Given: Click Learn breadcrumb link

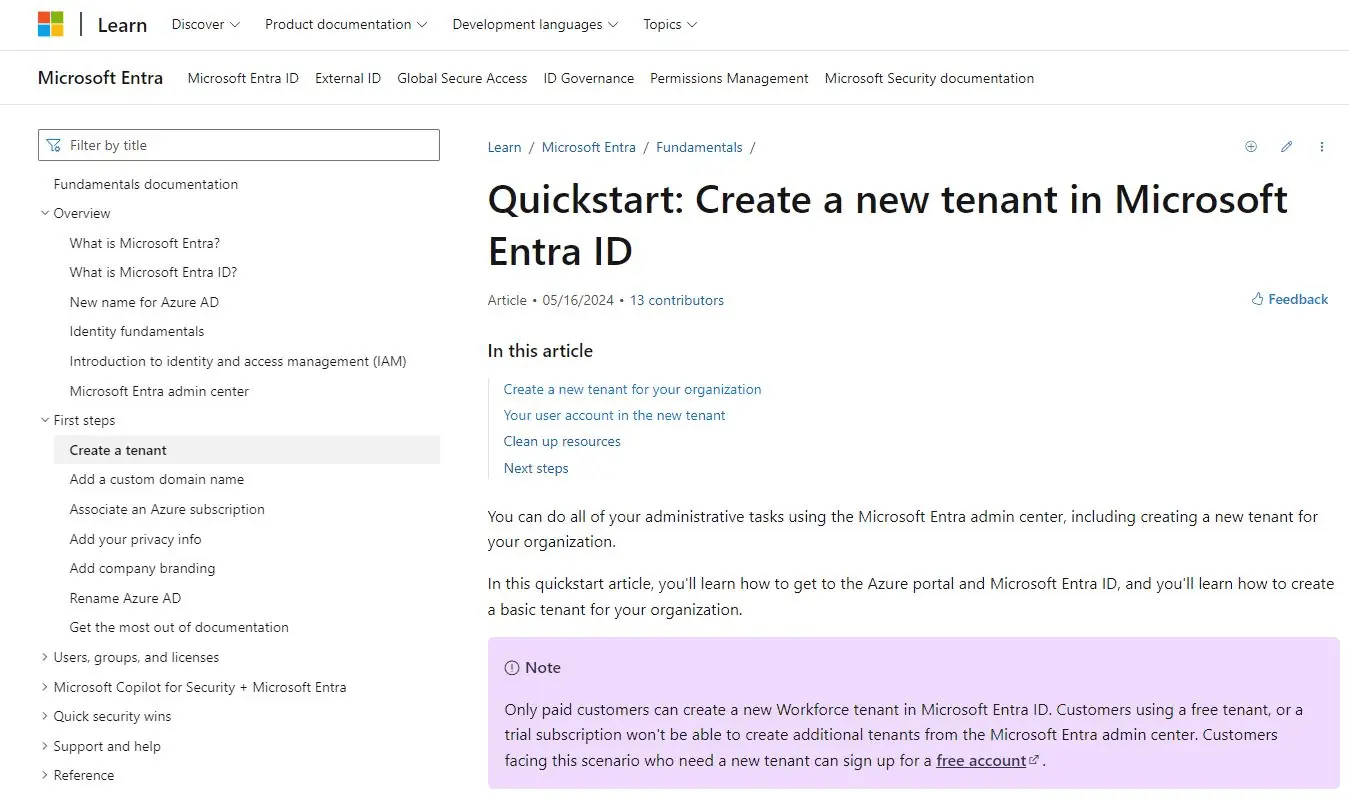Looking at the screenshot, I should tap(504, 147).
